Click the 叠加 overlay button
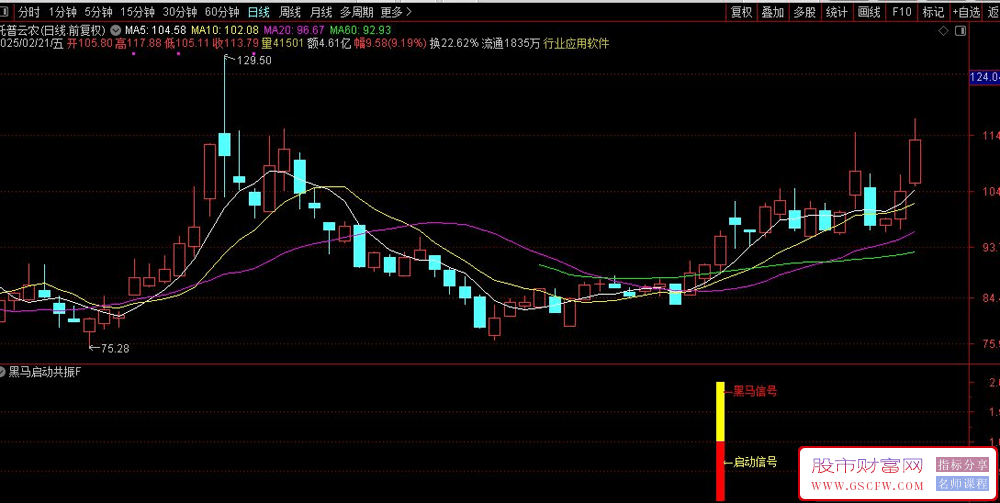This screenshot has height=503, width=1000. [x=773, y=11]
